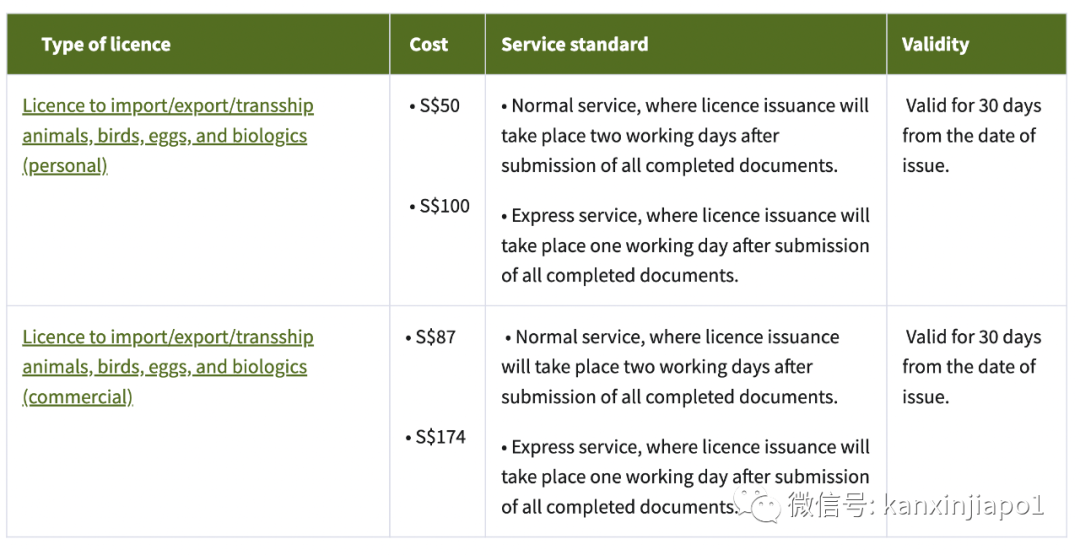Open the personal import/export licence link
Image resolution: width=1080 pixels, height=555 pixels.
click(x=168, y=136)
